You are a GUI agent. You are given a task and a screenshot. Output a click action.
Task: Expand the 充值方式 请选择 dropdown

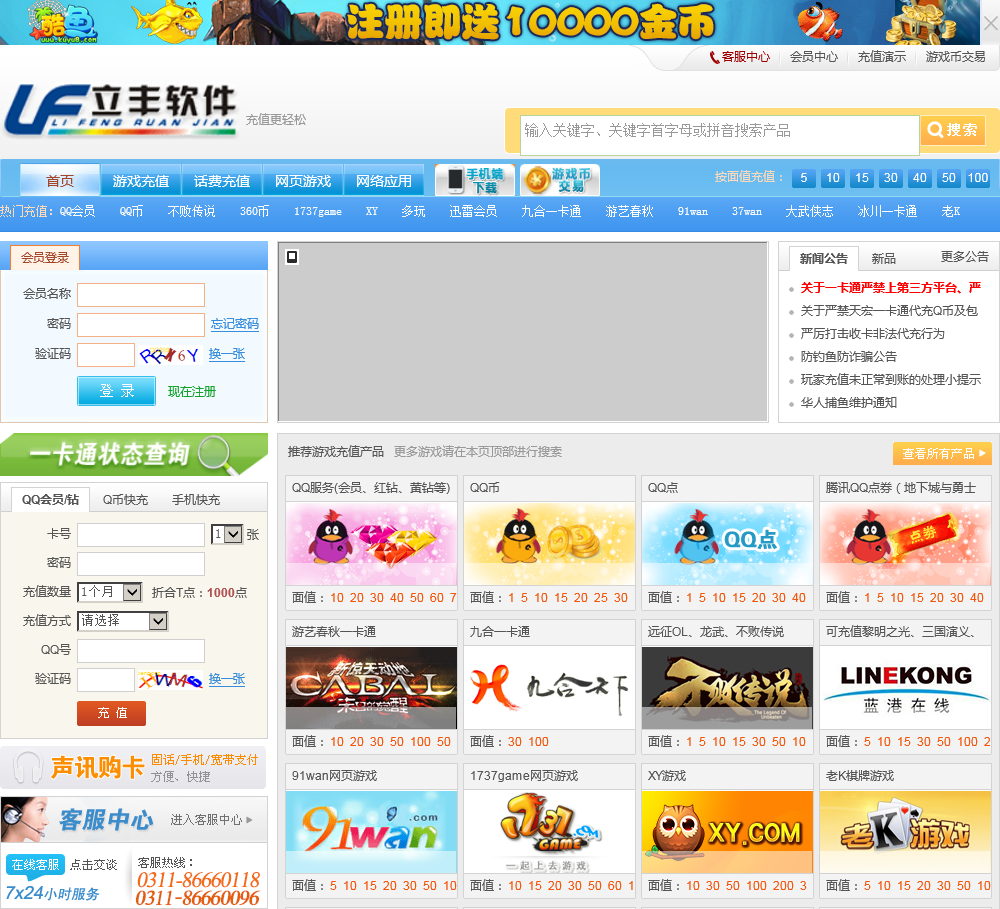click(x=122, y=621)
